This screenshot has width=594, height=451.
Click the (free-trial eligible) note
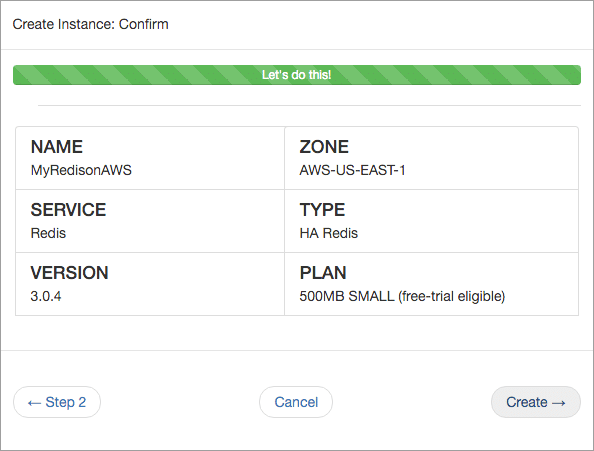click(x=452, y=296)
